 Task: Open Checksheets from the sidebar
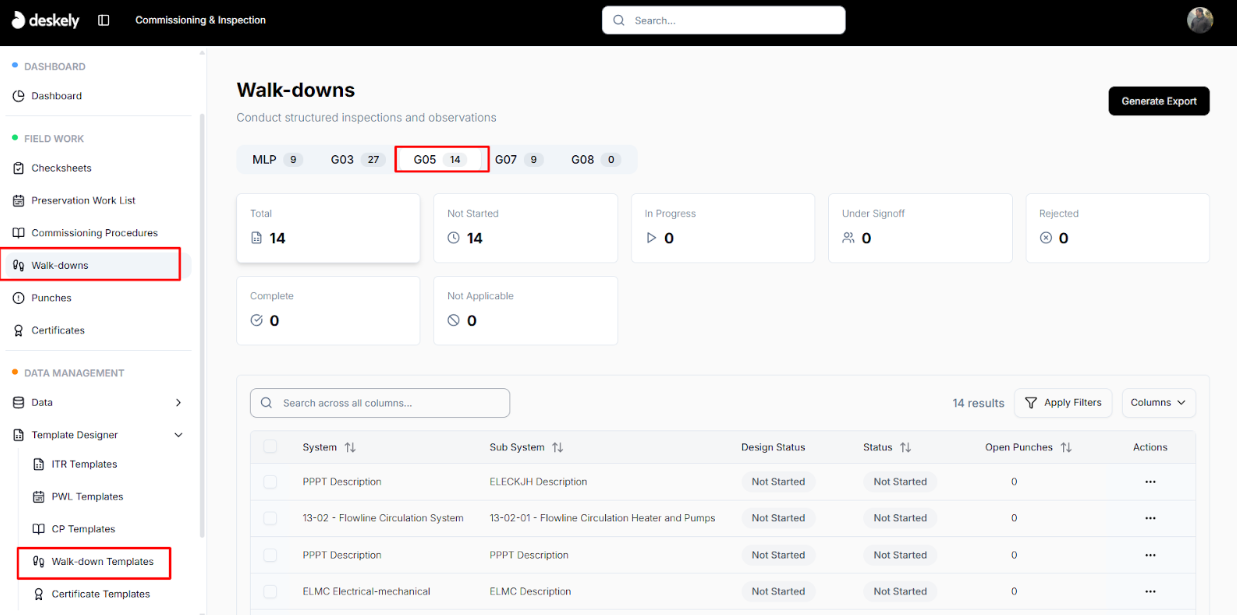click(x=61, y=168)
